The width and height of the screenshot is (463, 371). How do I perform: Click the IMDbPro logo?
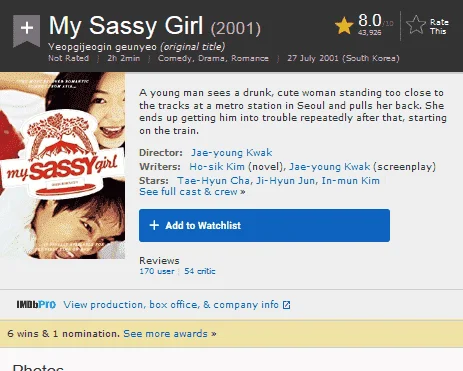(36, 305)
